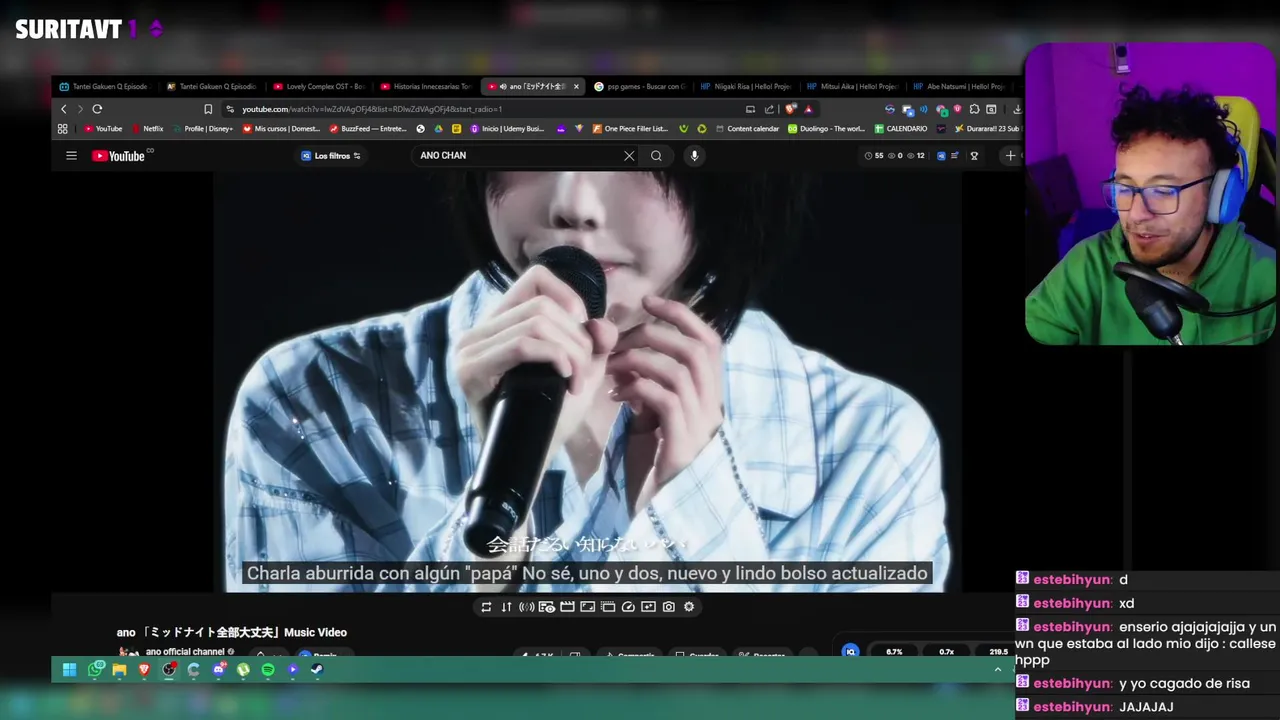
Task: Open Inicio Udemy Business bookmark
Action: pos(507,129)
